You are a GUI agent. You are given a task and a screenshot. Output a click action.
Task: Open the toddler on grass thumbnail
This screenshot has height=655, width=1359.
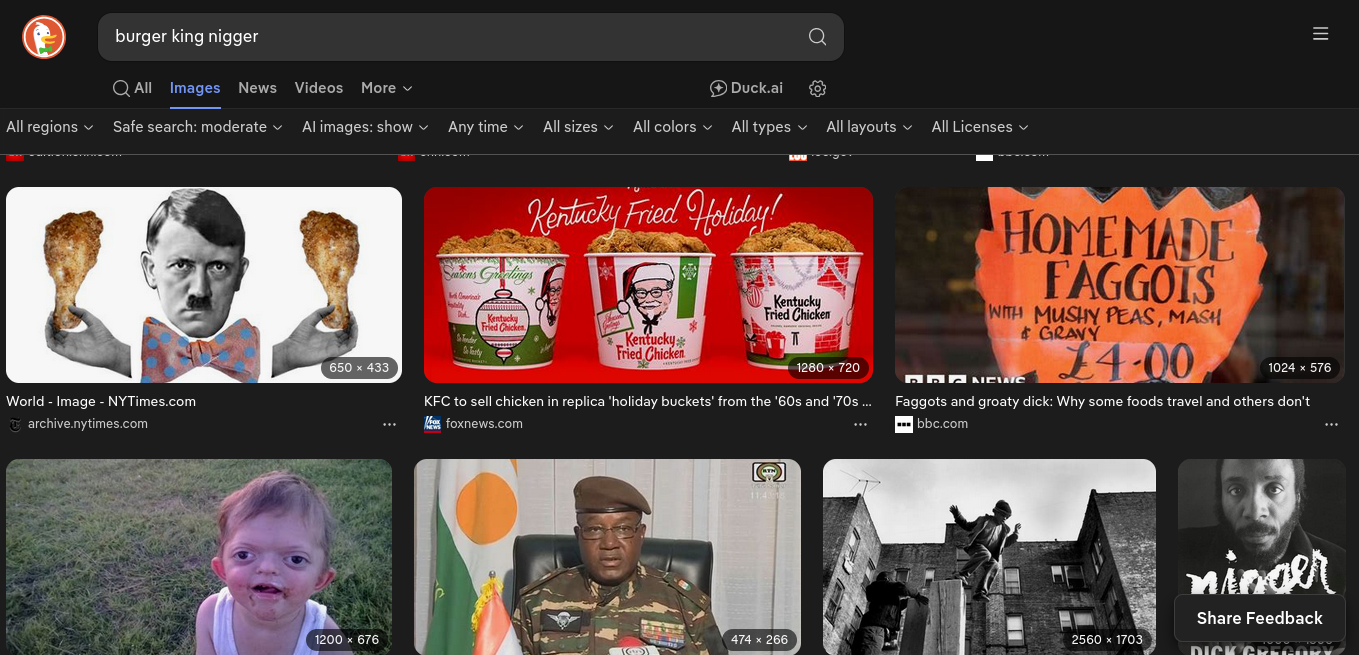199,557
